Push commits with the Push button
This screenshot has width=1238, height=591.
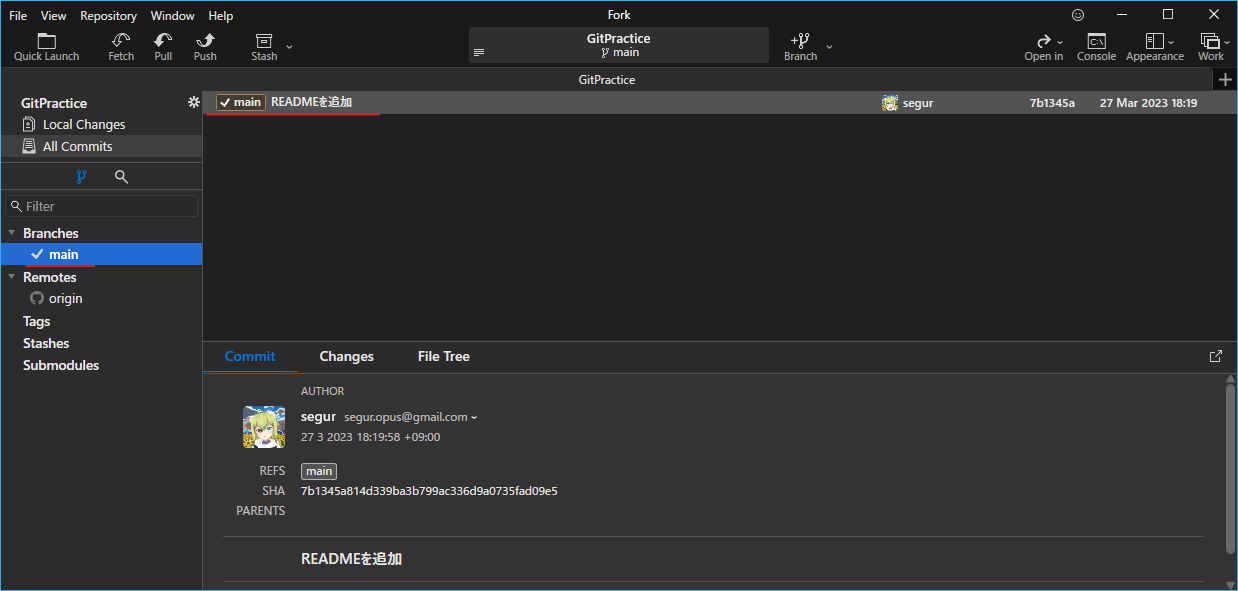click(205, 47)
